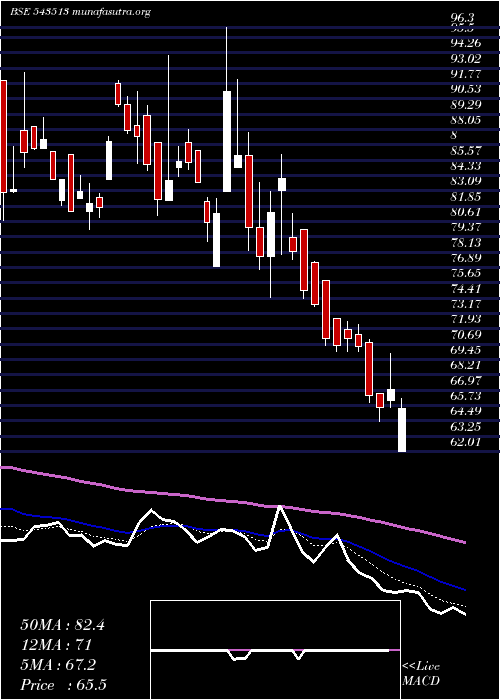Click the '12MA : 71' readout
Viewport: 500px width, 700px height.
56,645
